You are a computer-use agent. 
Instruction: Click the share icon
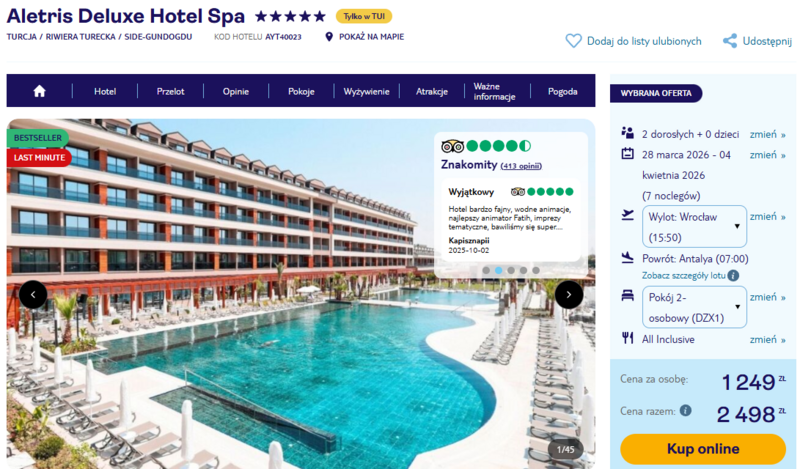(730, 41)
